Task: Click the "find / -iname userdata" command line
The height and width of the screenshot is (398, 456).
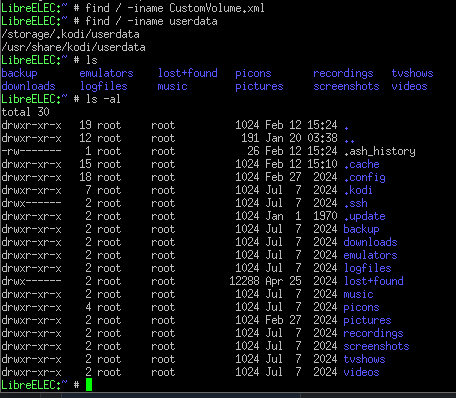Action: click(x=151, y=21)
